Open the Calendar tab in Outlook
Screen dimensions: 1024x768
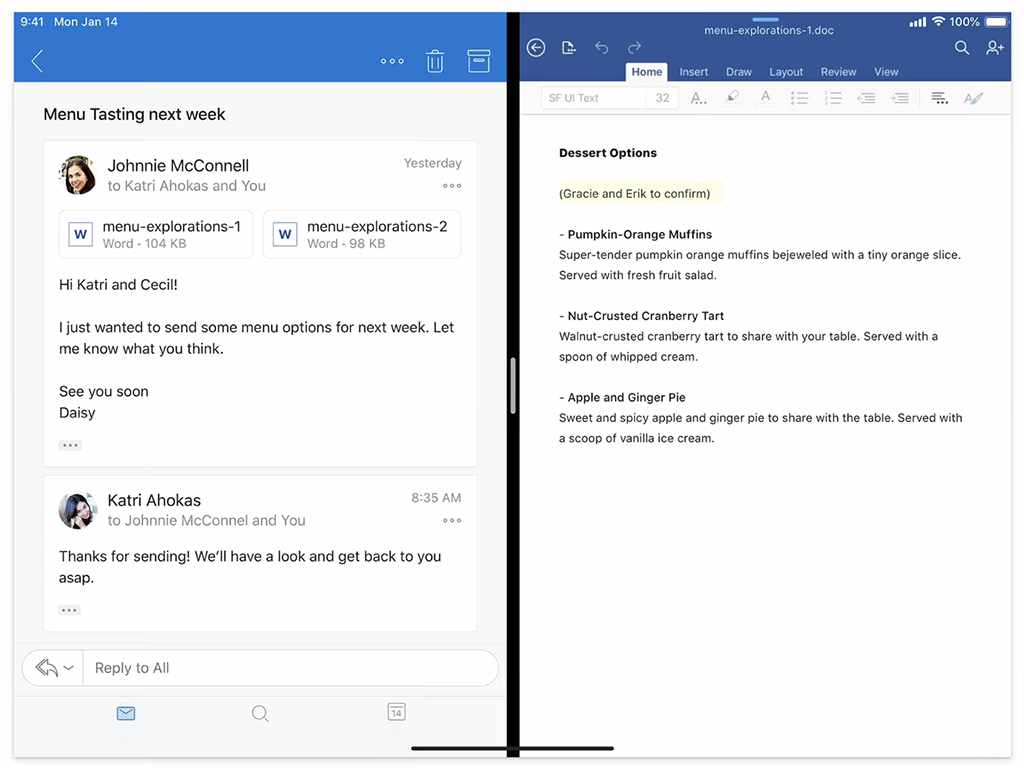coord(396,712)
